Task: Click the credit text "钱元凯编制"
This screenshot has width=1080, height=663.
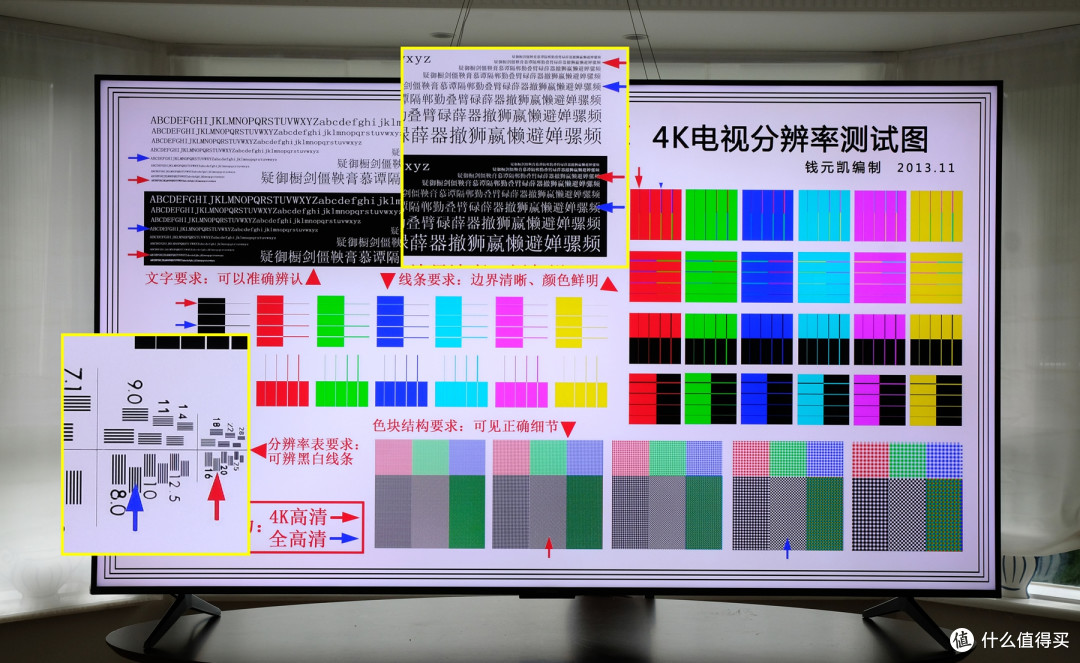Action: coord(843,167)
